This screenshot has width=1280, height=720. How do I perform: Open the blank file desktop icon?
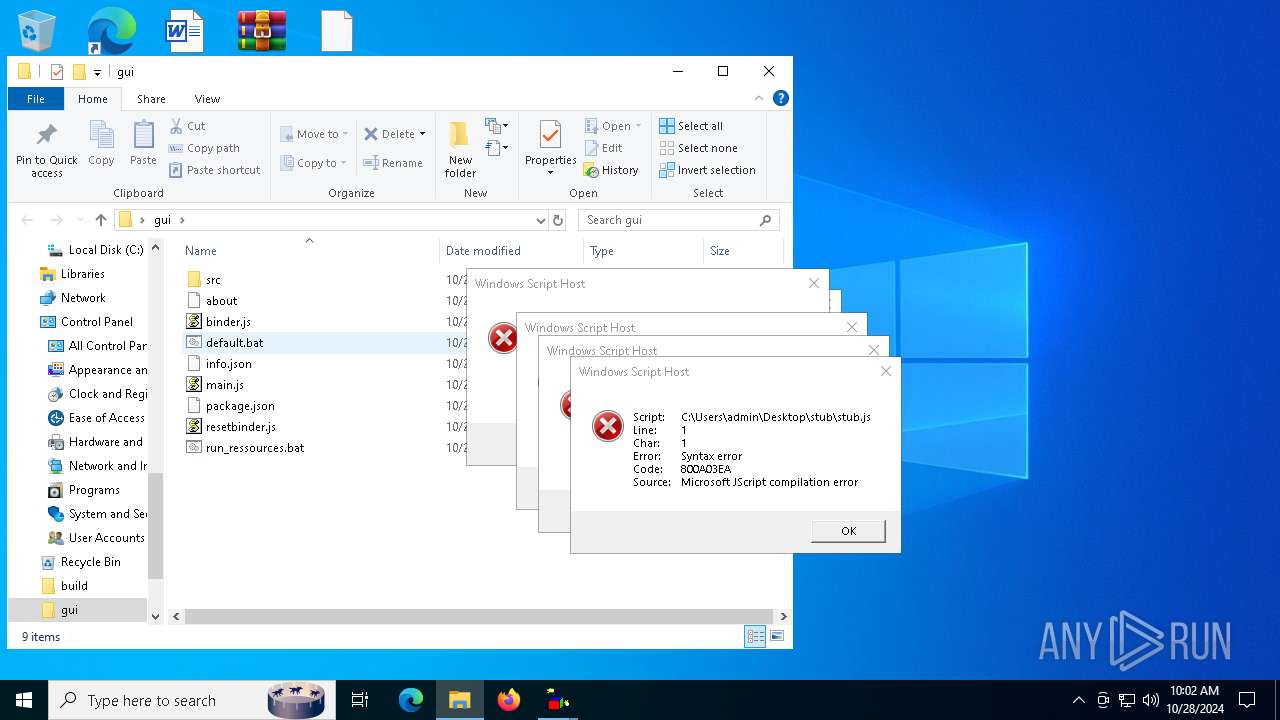coord(337,30)
